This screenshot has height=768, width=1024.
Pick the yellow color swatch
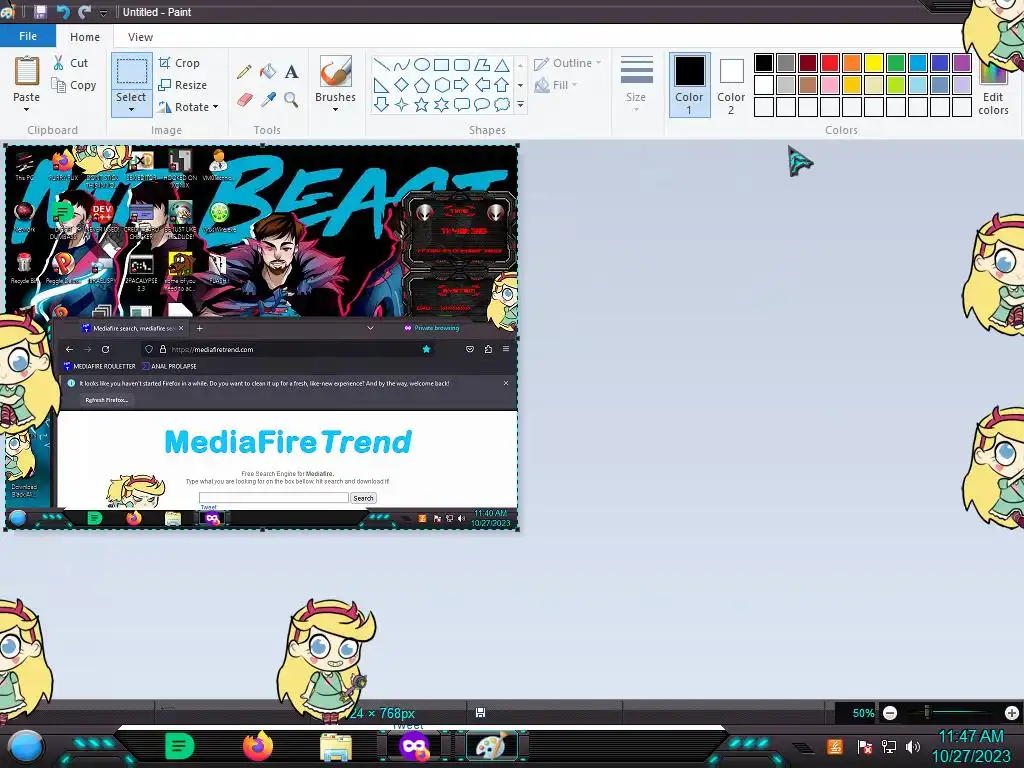point(874,63)
